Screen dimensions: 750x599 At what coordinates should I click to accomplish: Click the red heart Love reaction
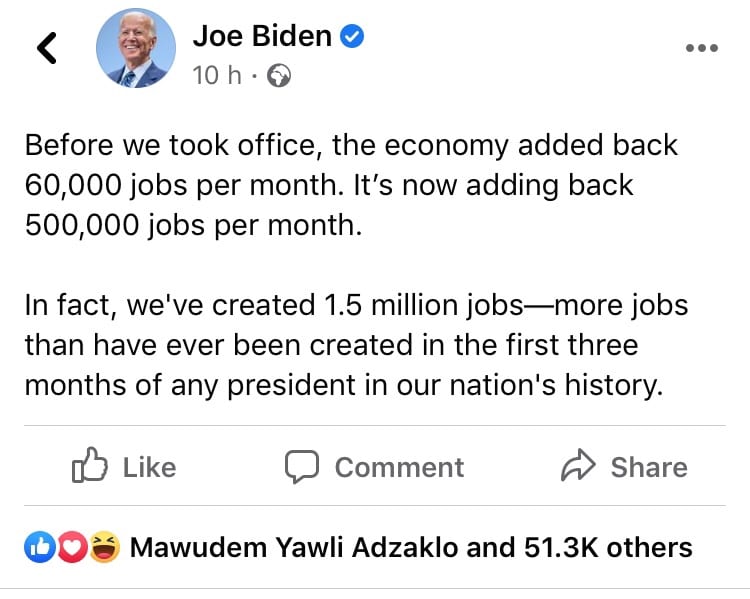point(72,547)
